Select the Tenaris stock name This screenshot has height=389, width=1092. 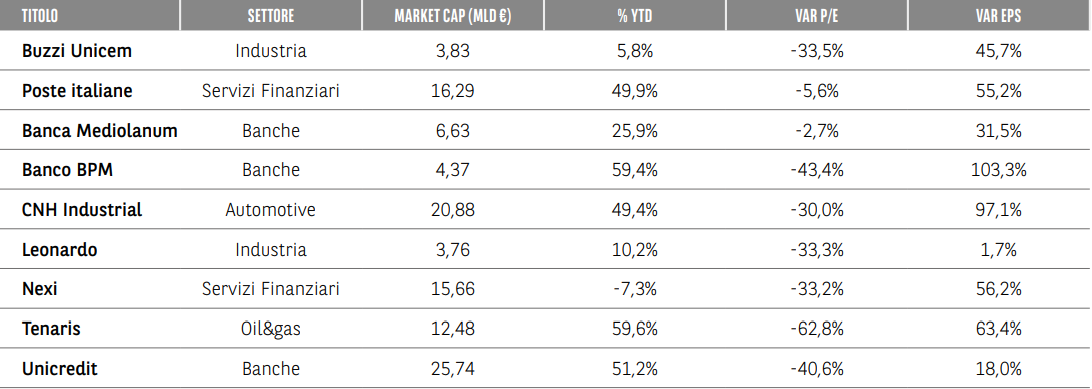click(51, 328)
